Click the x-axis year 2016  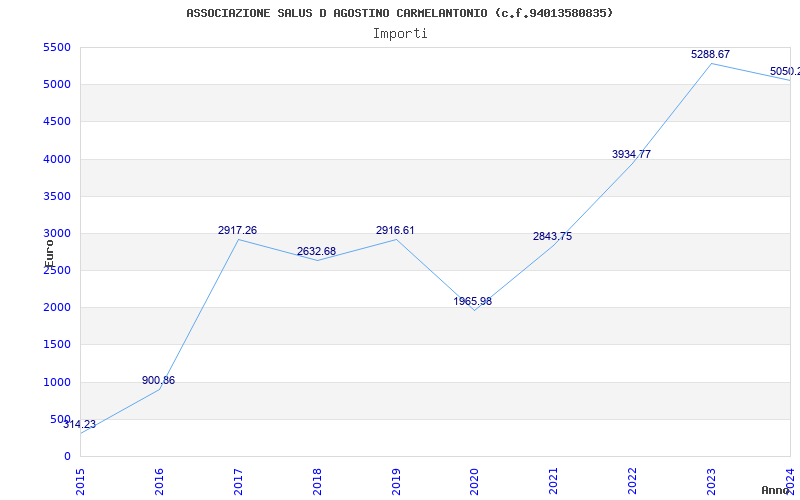pyautogui.click(x=159, y=482)
